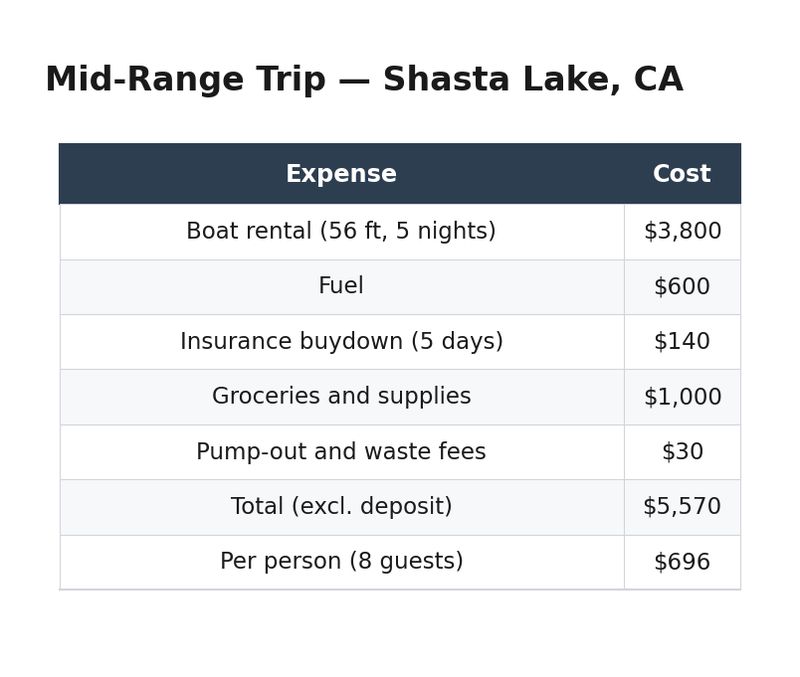800x677 pixels.
Task: Select the $3,800 cost cell
Action: tap(682, 232)
